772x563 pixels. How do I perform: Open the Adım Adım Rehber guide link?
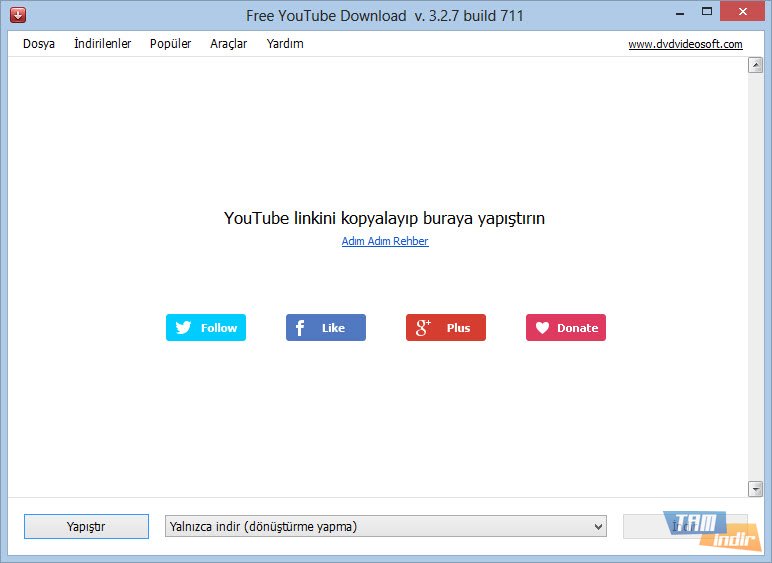[385, 241]
